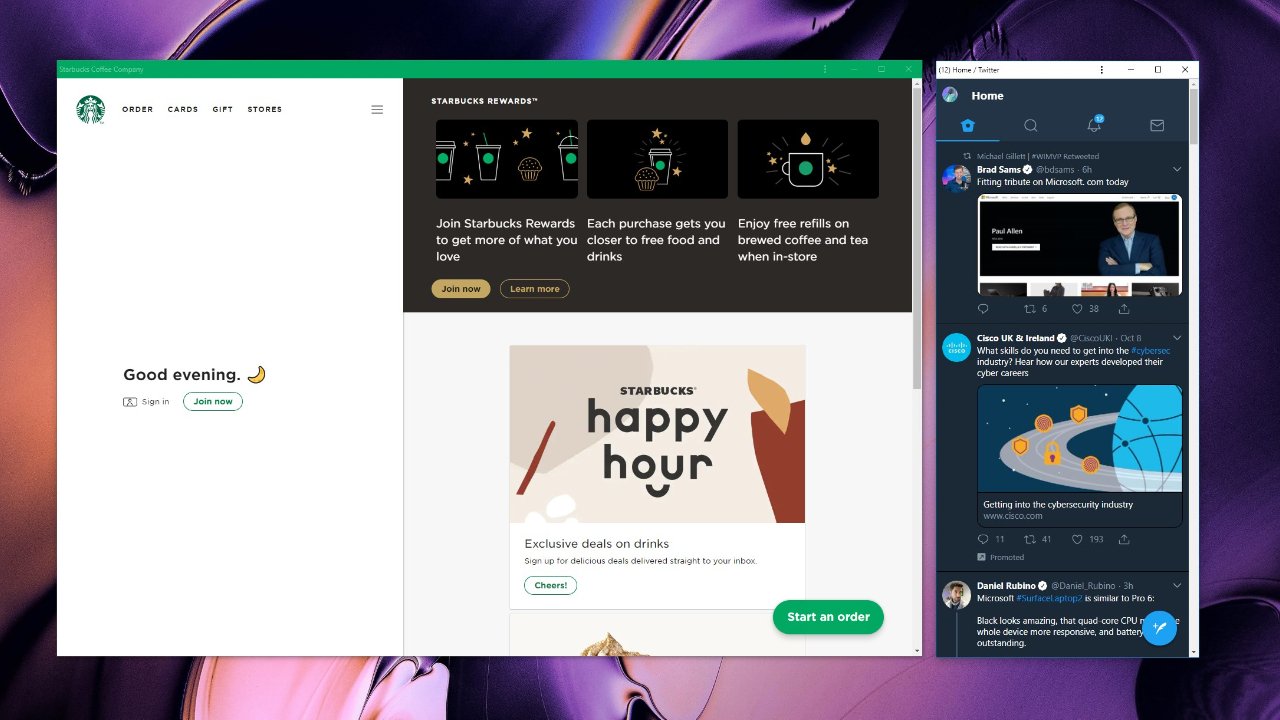Click Learn more in Starbucks Rewards
Viewport: 1280px width, 720px height.
(x=535, y=289)
